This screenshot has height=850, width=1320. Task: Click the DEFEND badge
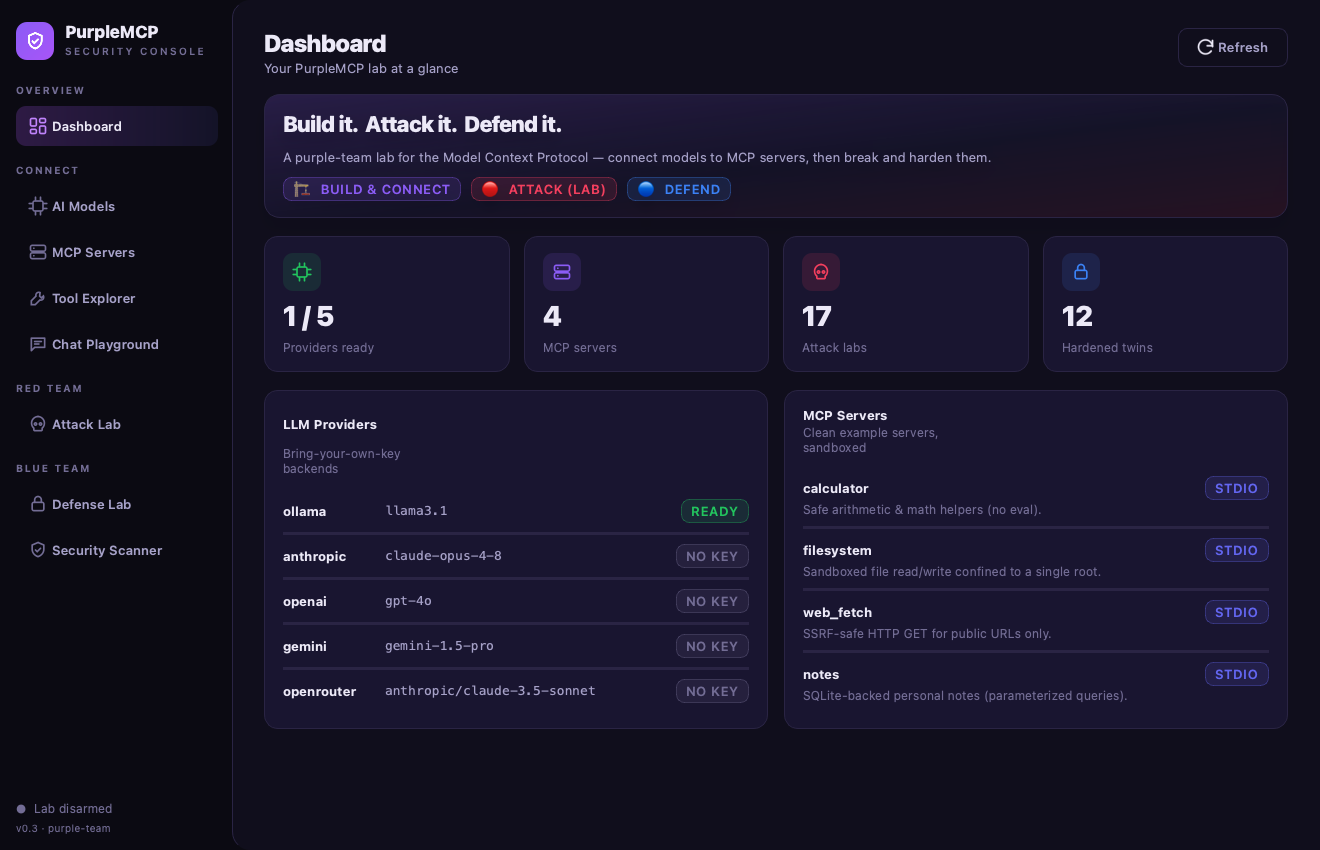click(679, 189)
